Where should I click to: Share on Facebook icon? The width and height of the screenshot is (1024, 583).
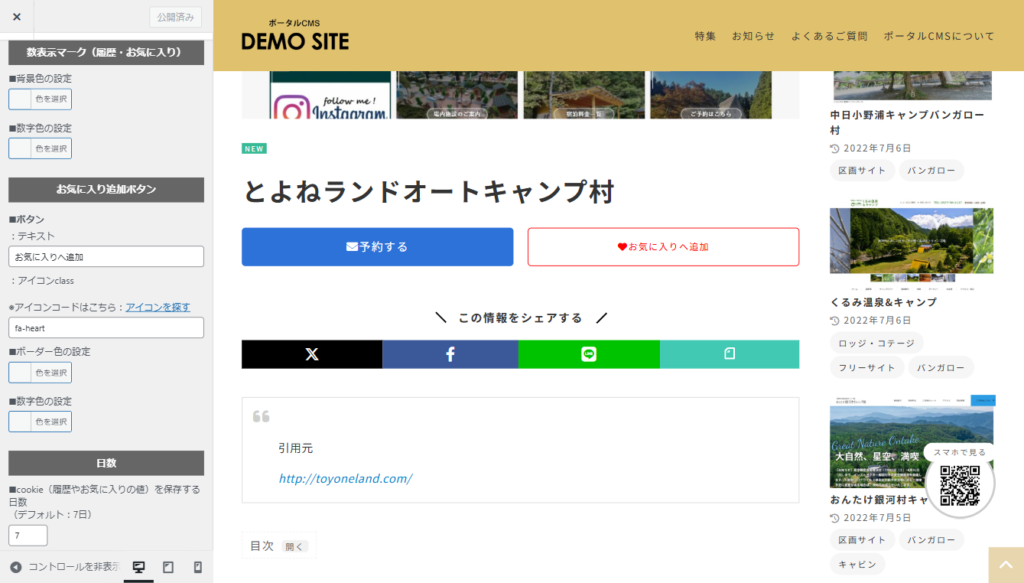point(450,354)
